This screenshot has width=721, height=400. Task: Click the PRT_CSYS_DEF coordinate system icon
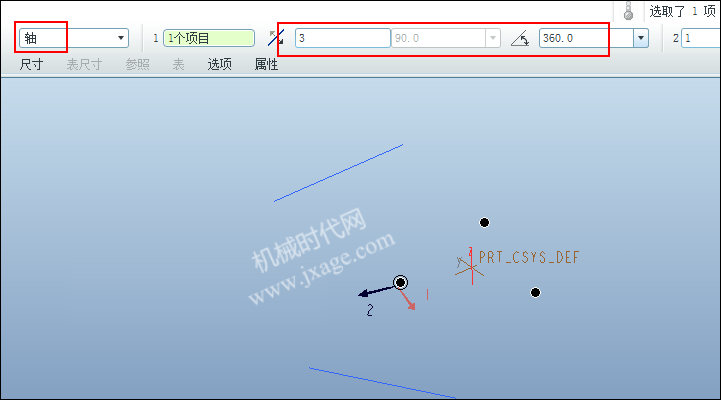(469, 266)
